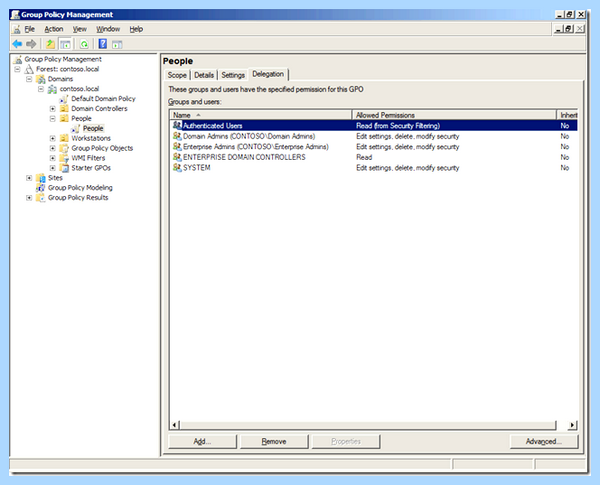Click the Sites icon in tree
600x485 pixels.
[x=41, y=178]
